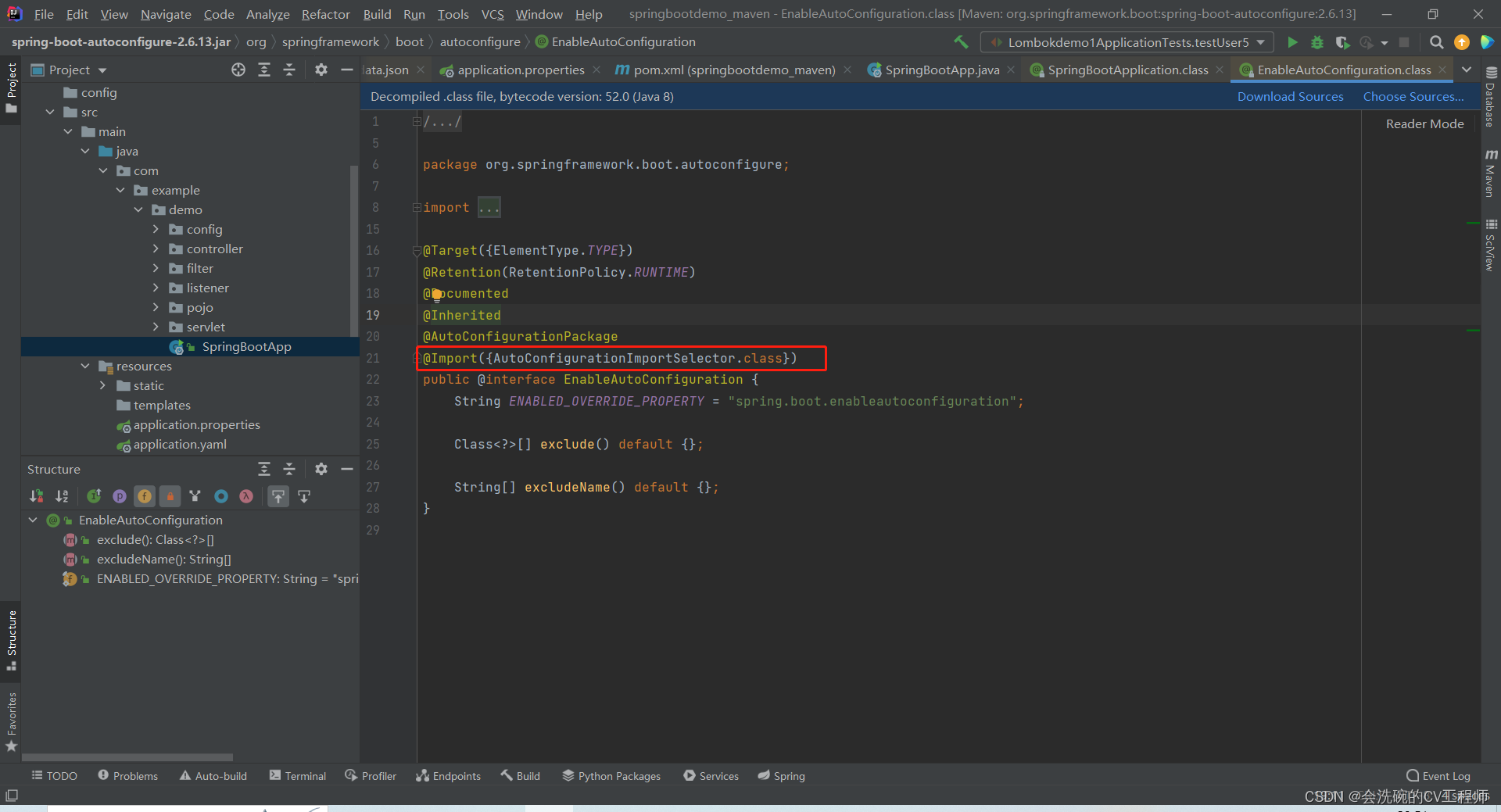Viewport: 1501px width, 812px height.
Task: Build project using the hammer icon
Action: click(x=961, y=42)
